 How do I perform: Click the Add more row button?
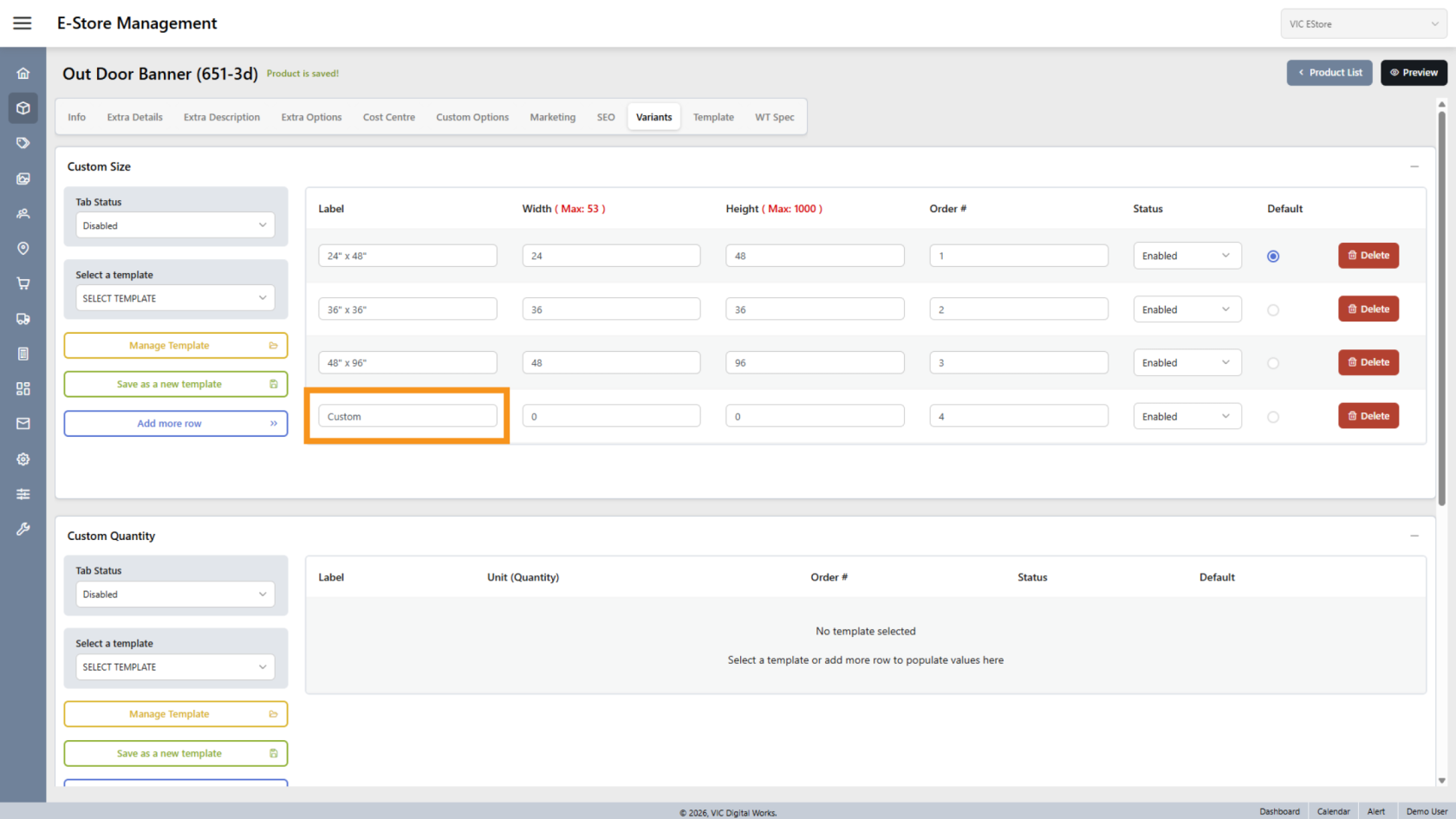point(175,424)
